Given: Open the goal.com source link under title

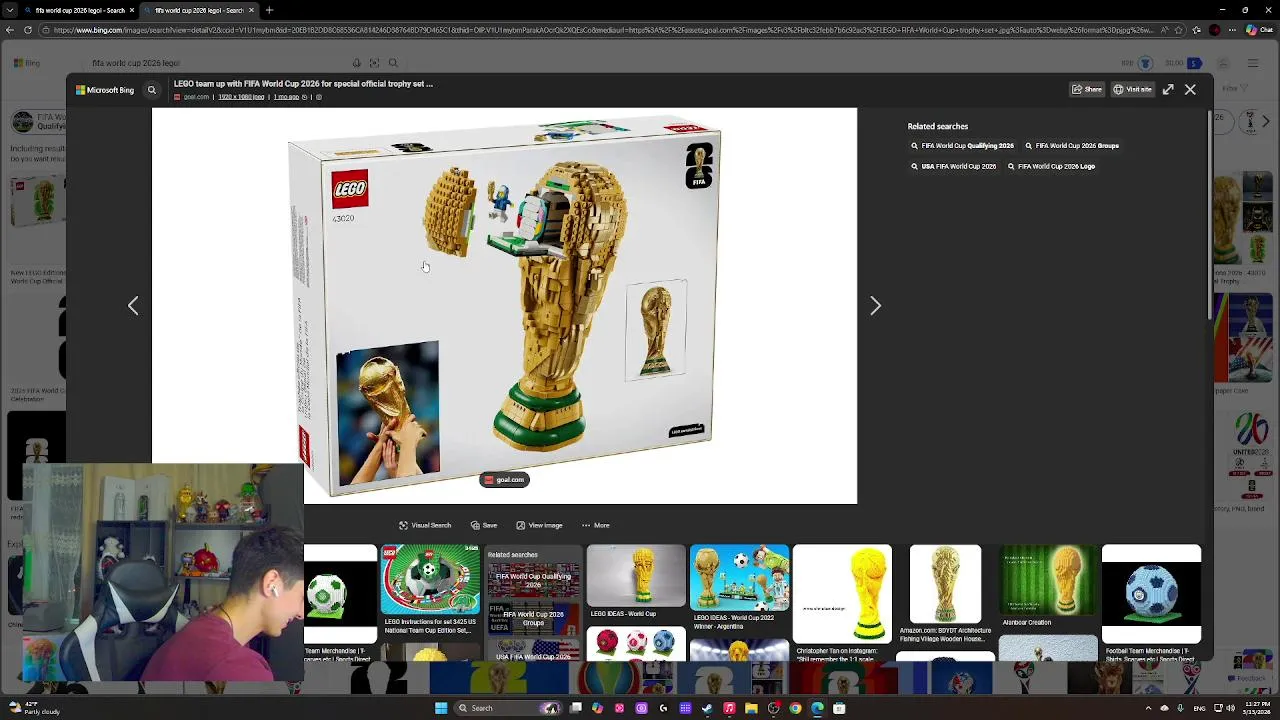Looking at the screenshot, I should click(192, 97).
